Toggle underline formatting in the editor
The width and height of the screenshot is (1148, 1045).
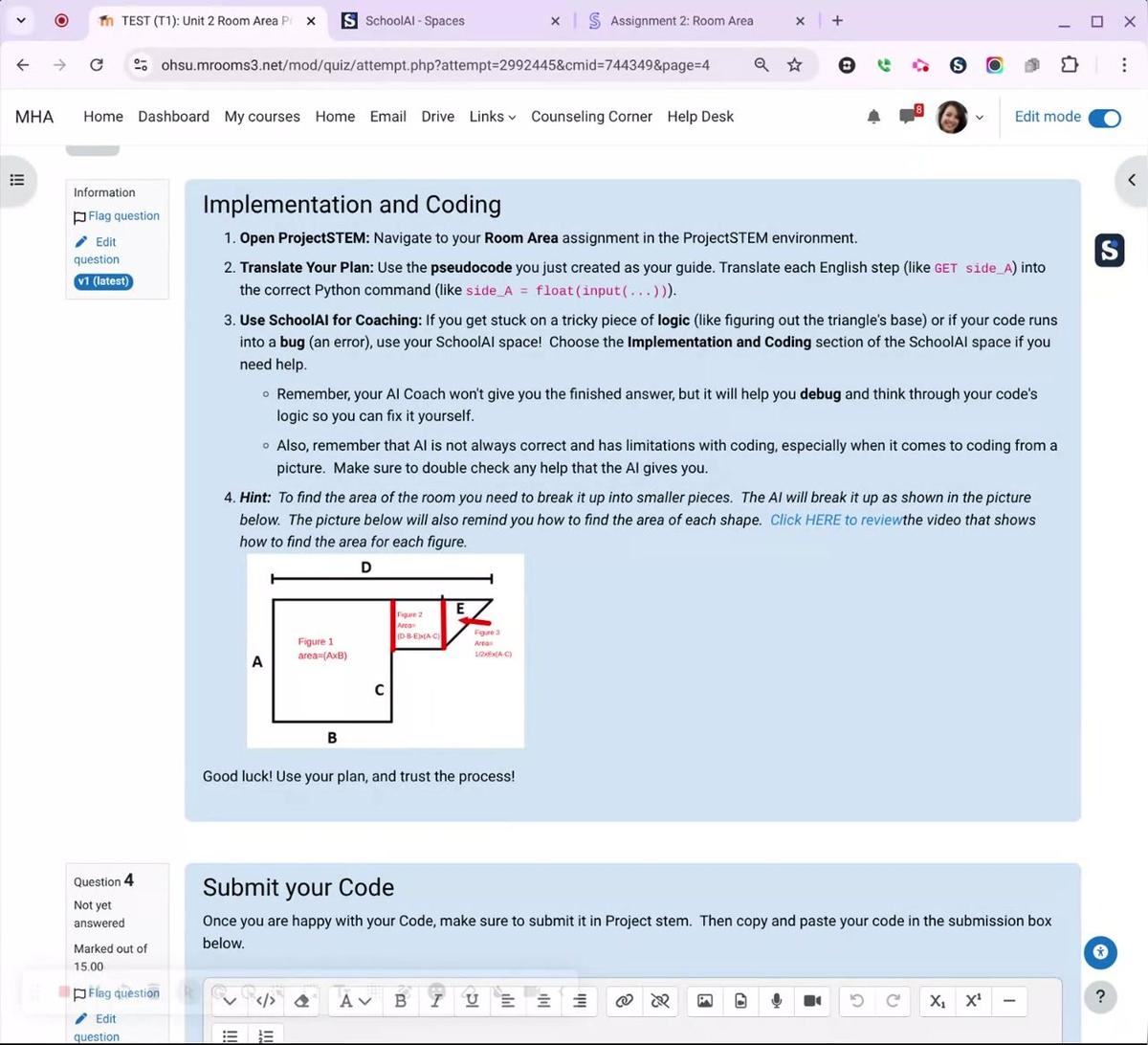coord(472,1001)
